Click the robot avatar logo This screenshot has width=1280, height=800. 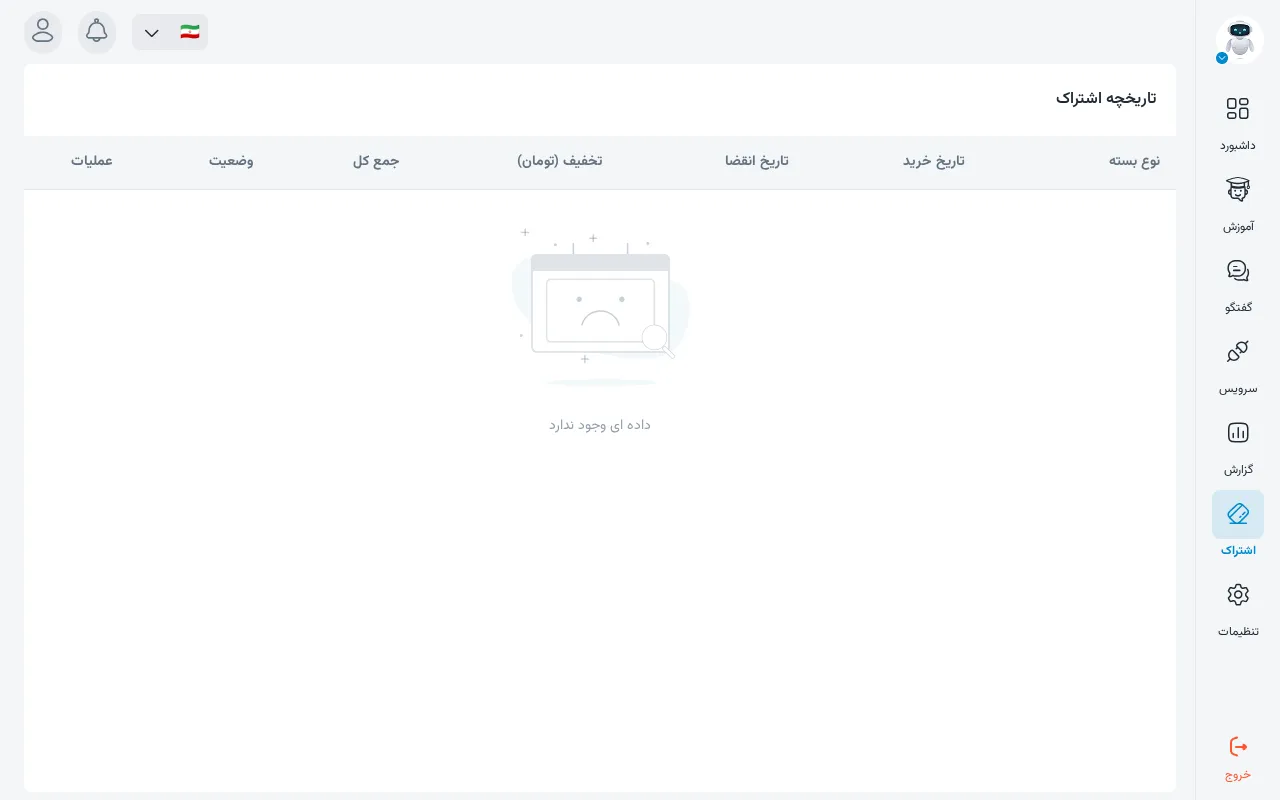(1239, 41)
